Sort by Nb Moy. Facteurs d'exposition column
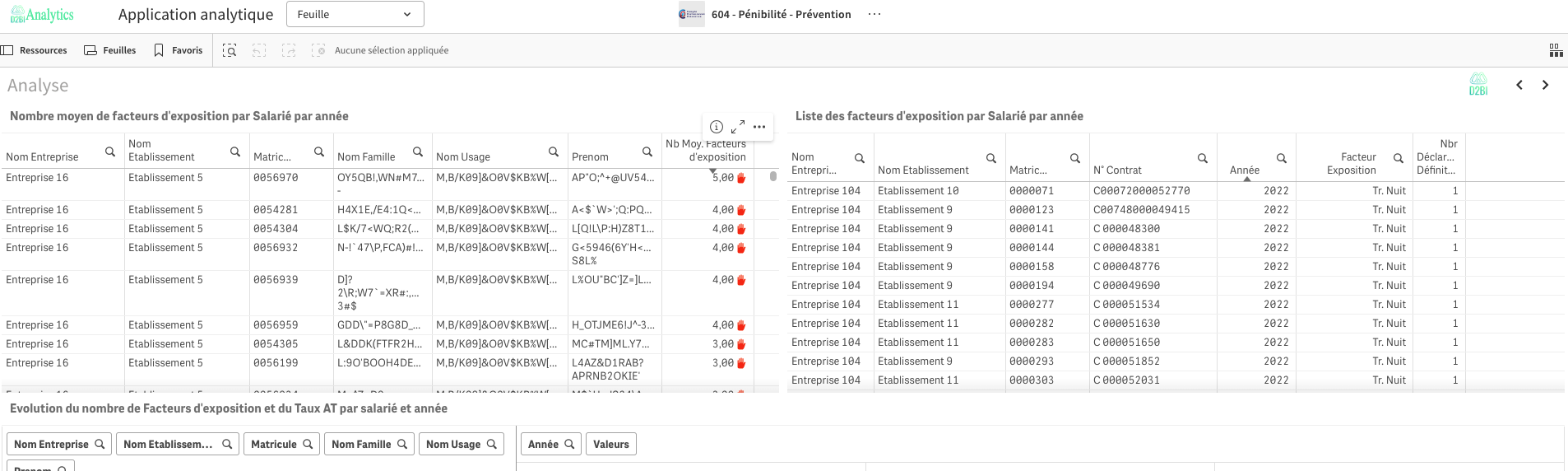The image size is (1568, 471). tap(705, 150)
